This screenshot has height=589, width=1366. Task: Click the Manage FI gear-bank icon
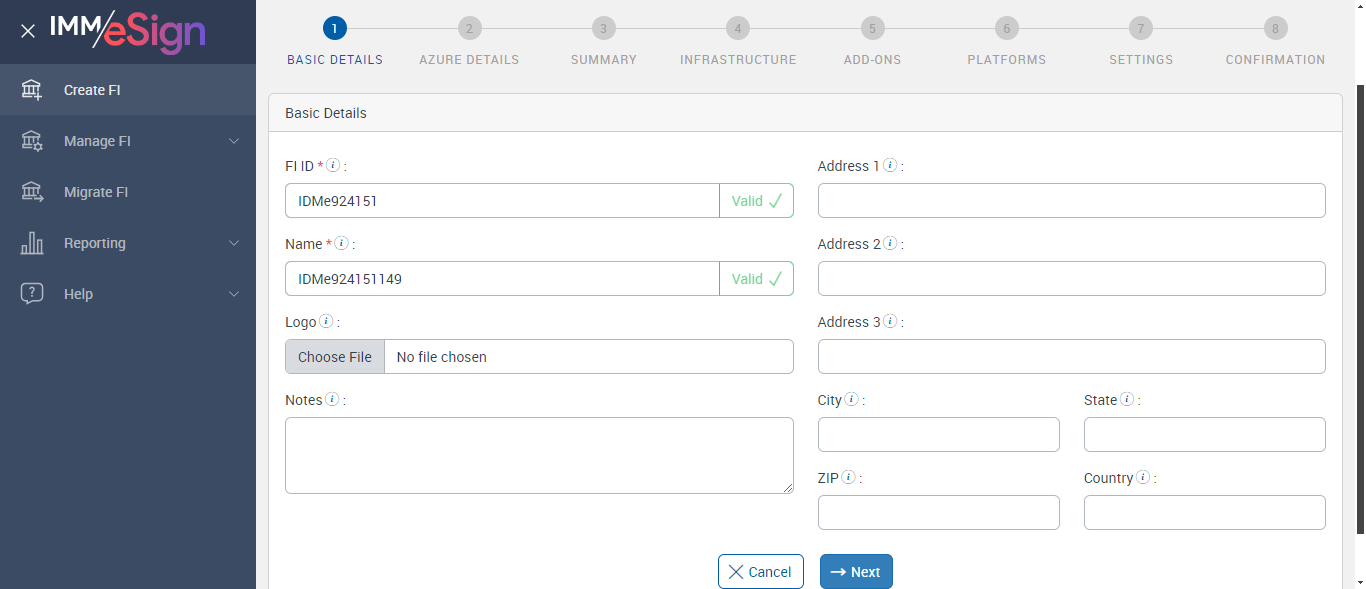tap(32, 141)
